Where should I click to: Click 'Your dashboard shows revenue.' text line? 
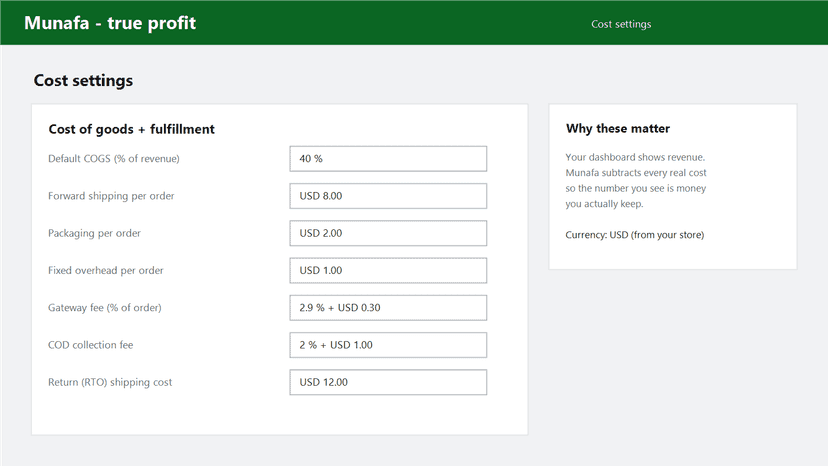coord(635,157)
